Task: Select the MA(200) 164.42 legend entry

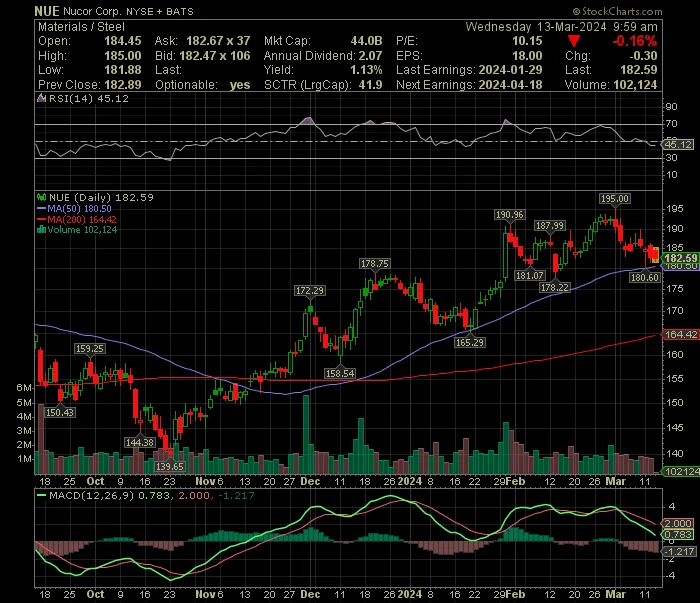Action: (x=76, y=219)
